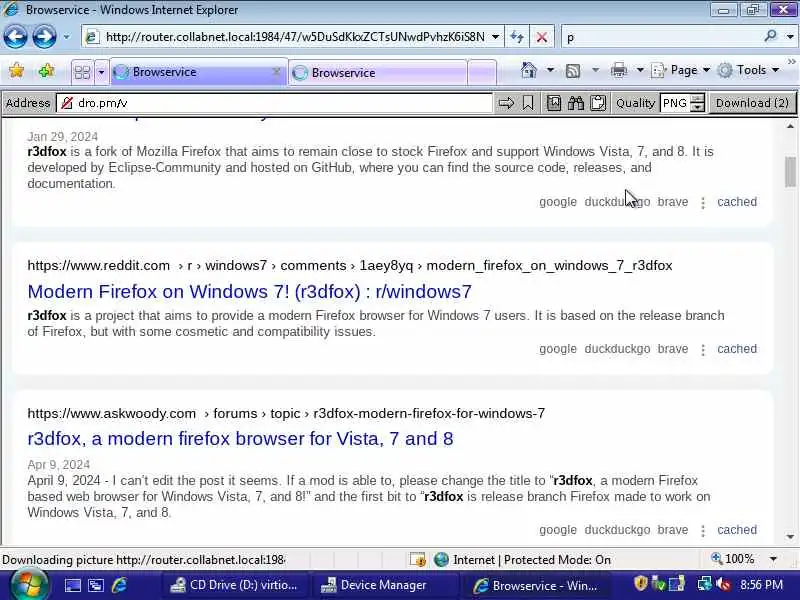Open more options dots under Jan 29 result
Viewport: 800px width, 600px height.
click(703, 203)
